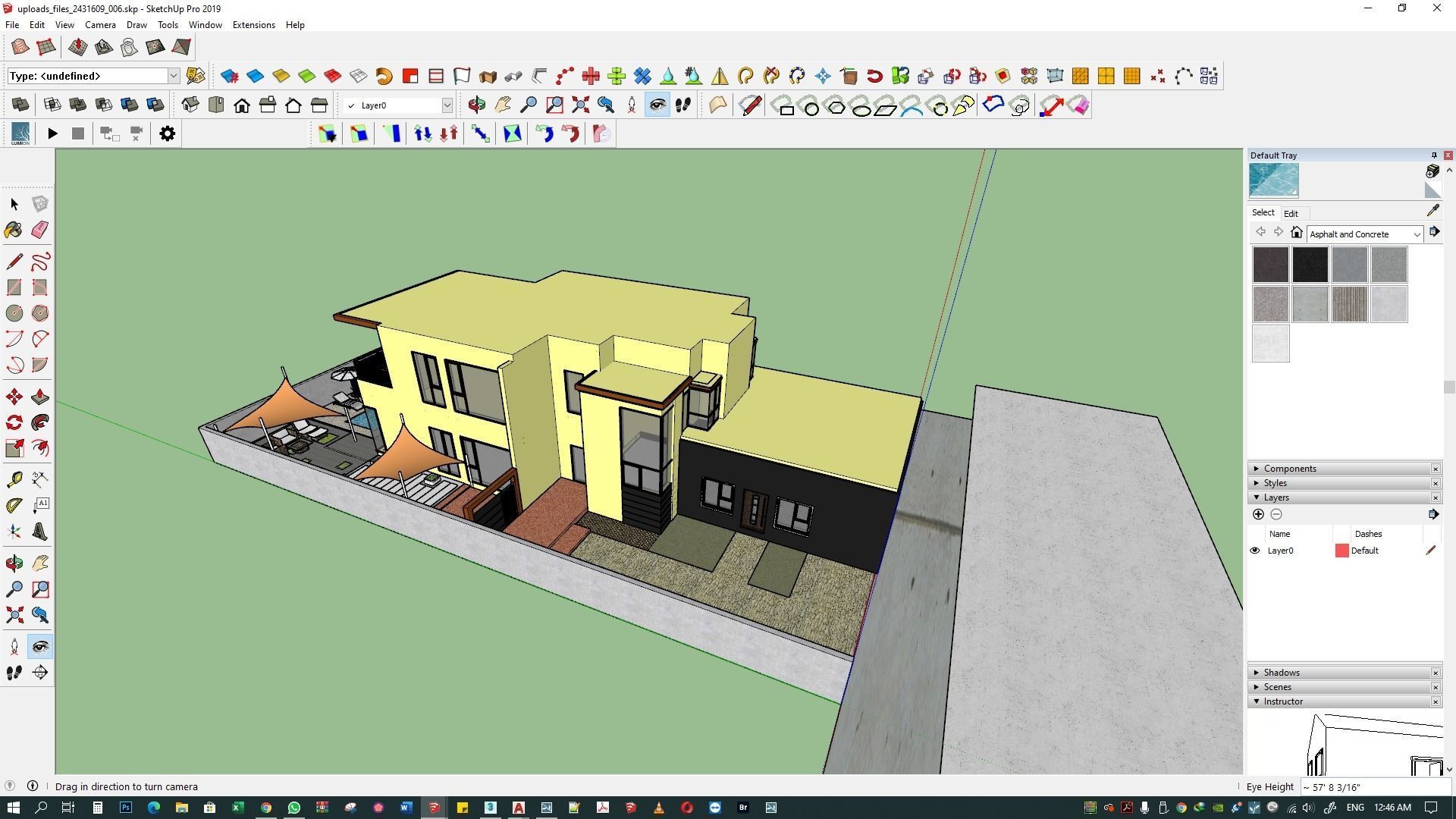Expand the Shadows panel
This screenshot has width=1456, height=819.
(1281, 673)
